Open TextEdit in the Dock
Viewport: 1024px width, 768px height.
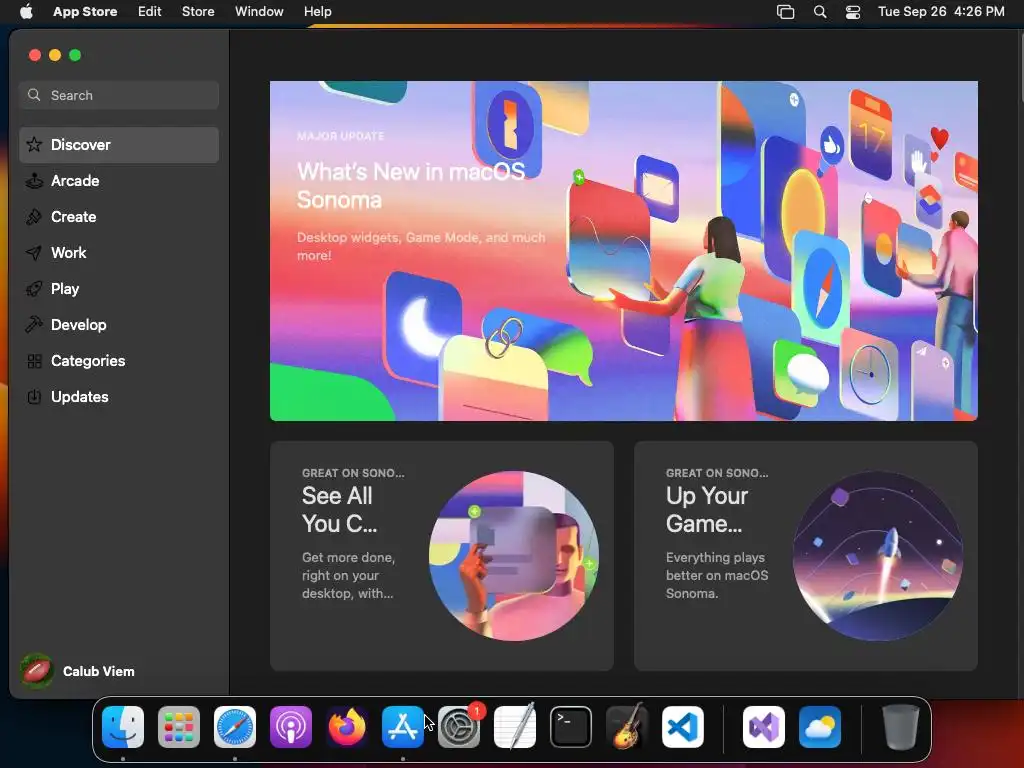515,727
